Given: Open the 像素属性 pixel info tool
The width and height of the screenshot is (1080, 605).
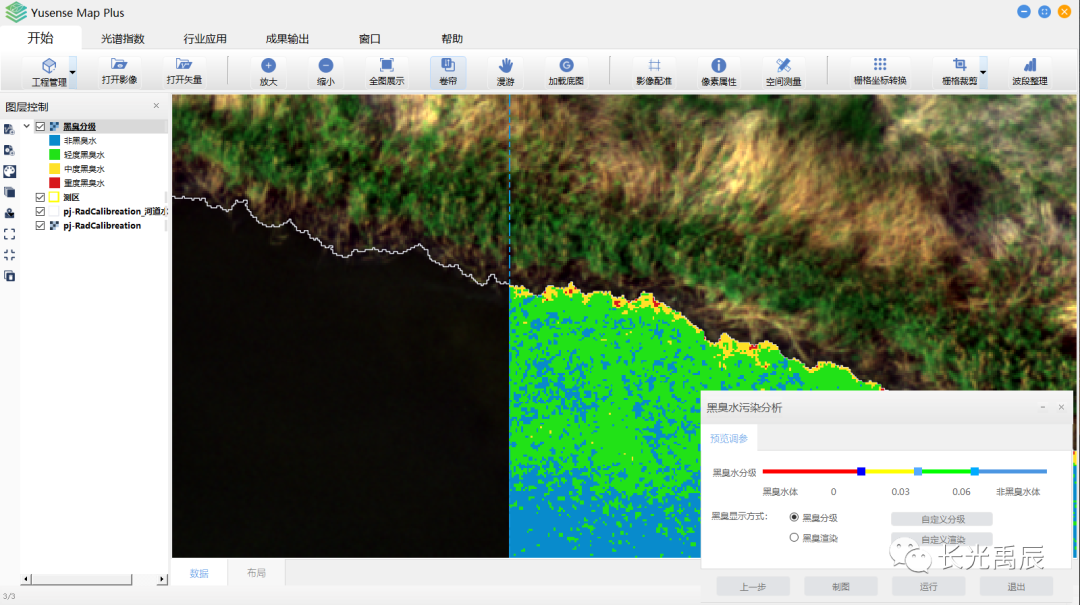Looking at the screenshot, I should 718,71.
